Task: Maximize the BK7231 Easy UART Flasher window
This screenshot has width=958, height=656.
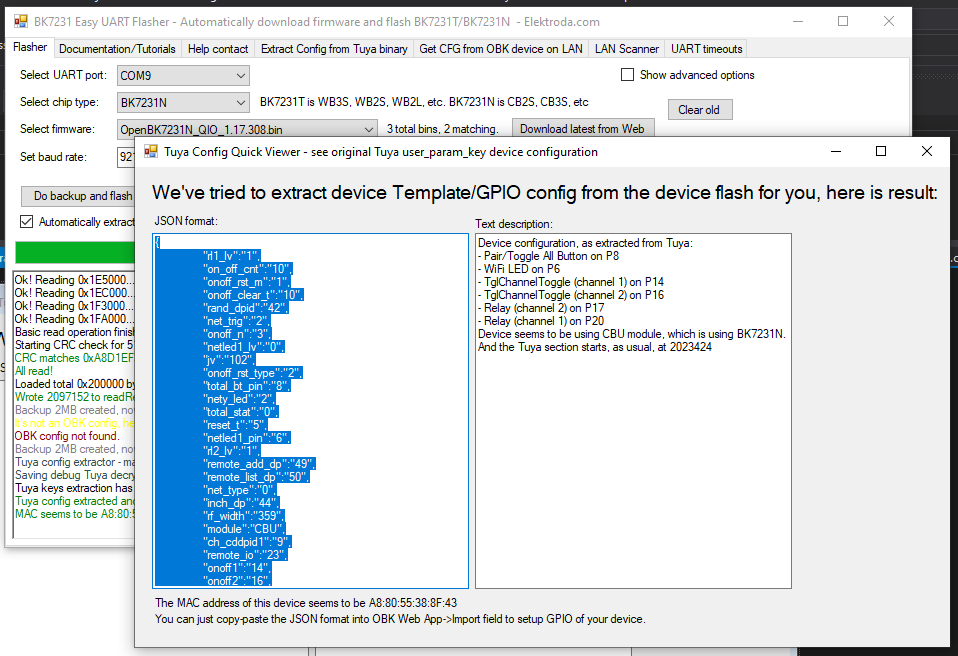Action: (x=843, y=21)
